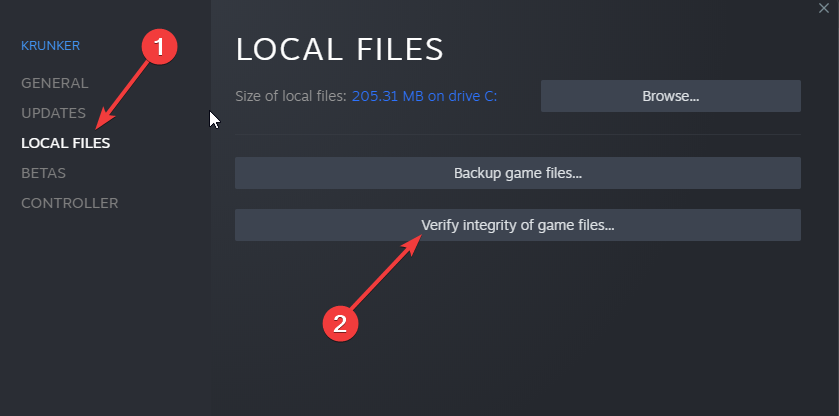Click the 205.31 MB on drive C text
Viewport: 839px width, 416px height.
click(424, 96)
